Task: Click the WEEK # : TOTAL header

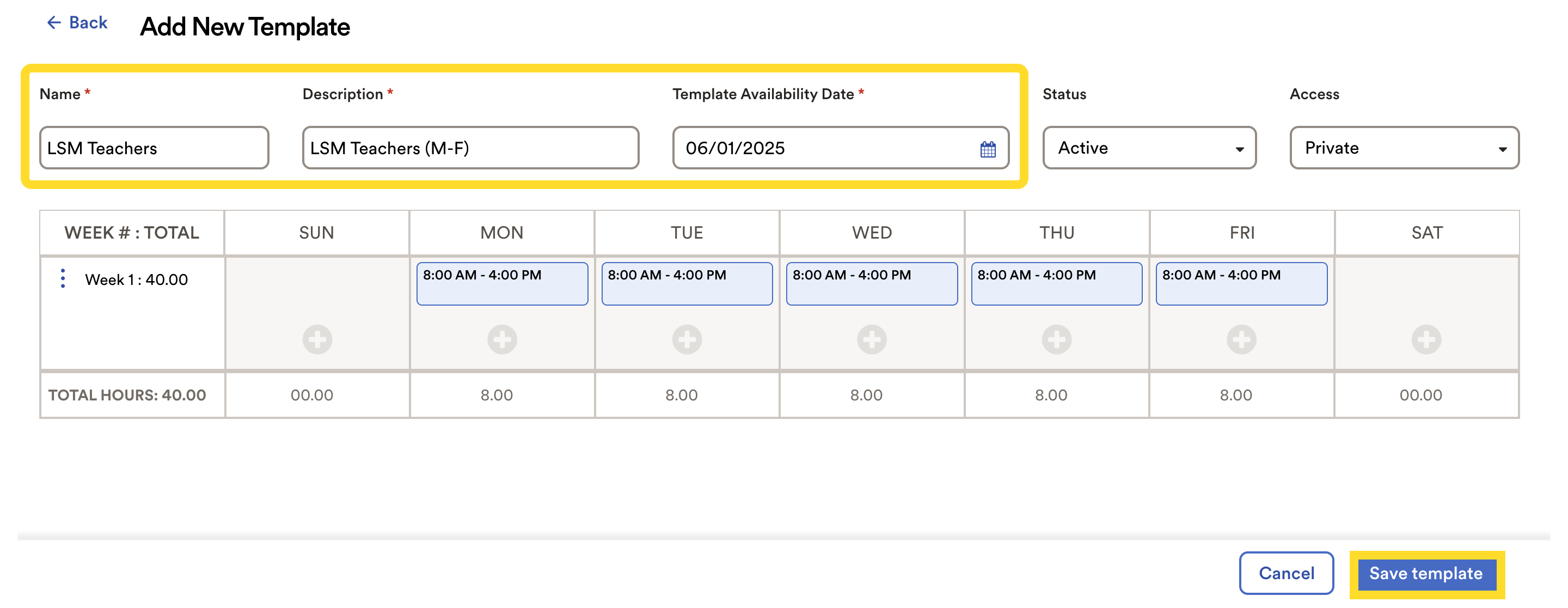Action: (131, 233)
